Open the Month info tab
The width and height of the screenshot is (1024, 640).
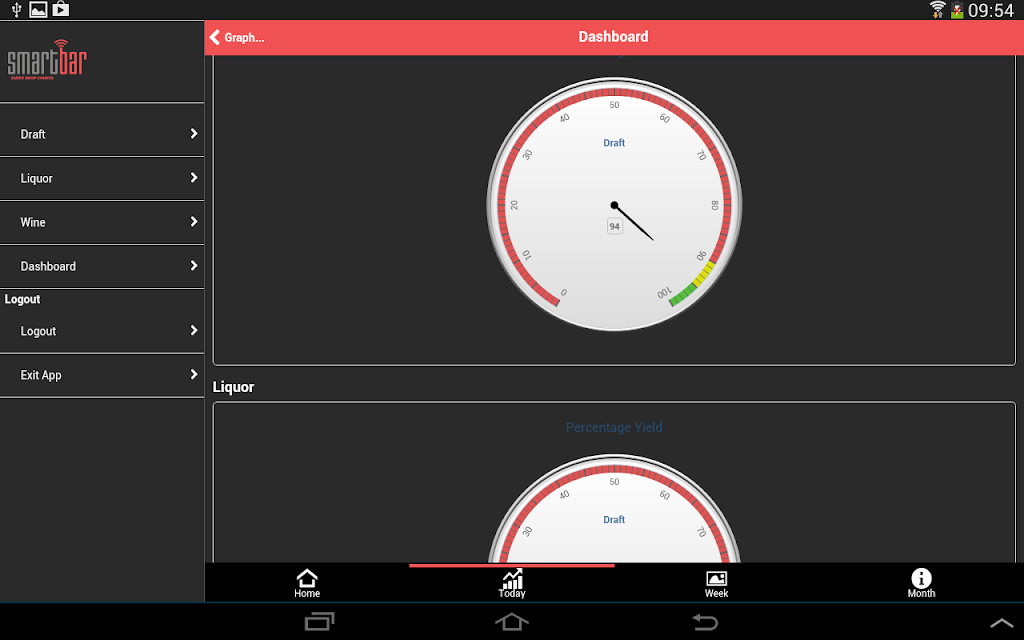coord(921,583)
